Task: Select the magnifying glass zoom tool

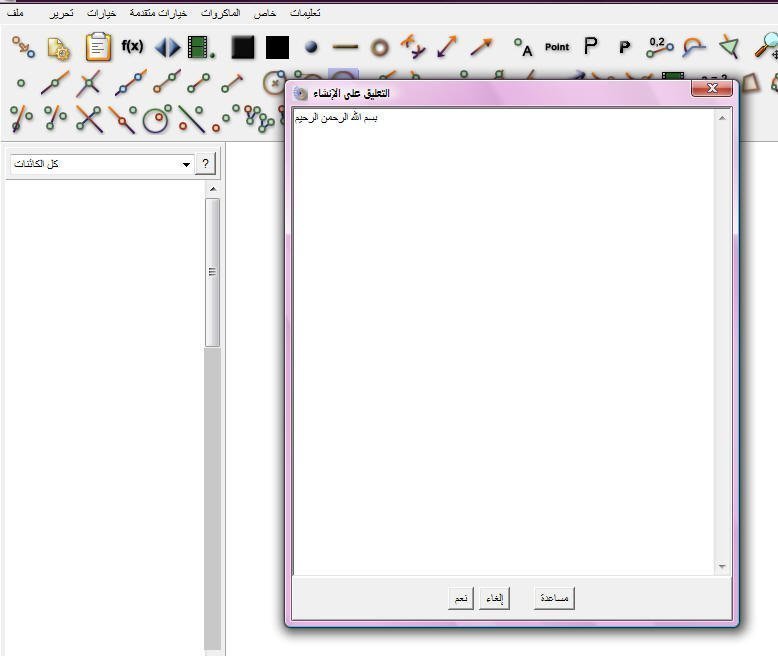Action: pos(767,46)
